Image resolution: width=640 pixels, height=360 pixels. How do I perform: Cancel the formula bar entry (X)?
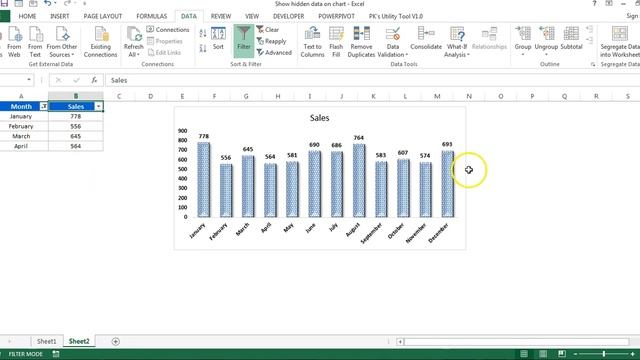(58, 80)
